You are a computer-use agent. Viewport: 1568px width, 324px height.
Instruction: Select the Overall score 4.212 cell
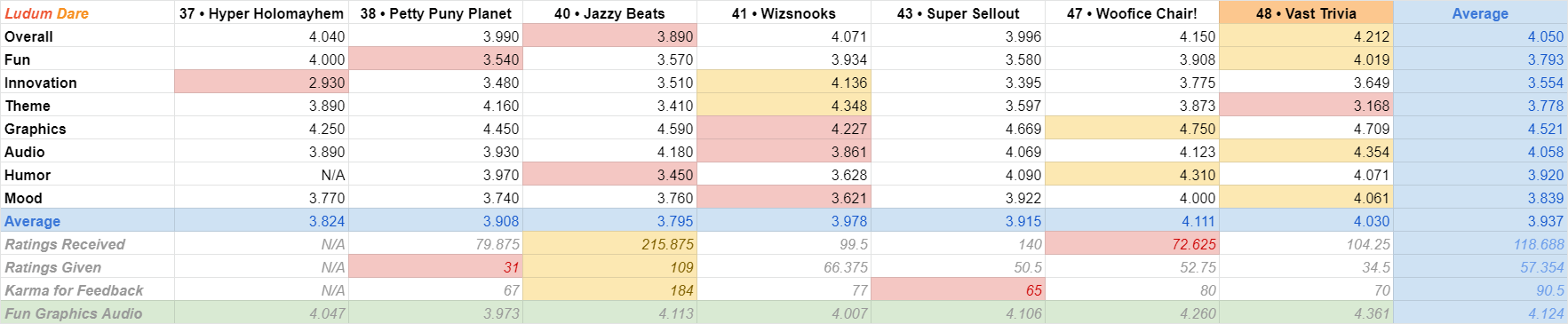coord(1306,36)
